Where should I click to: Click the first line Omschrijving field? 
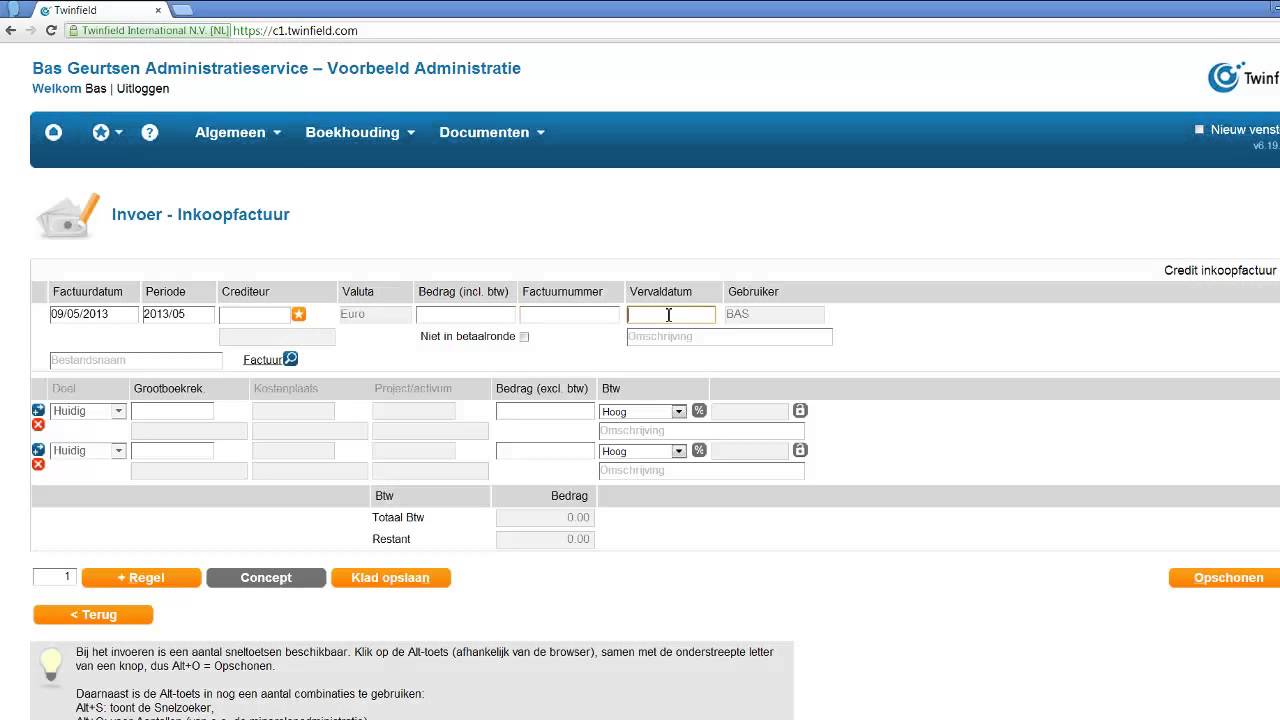[x=702, y=431]
